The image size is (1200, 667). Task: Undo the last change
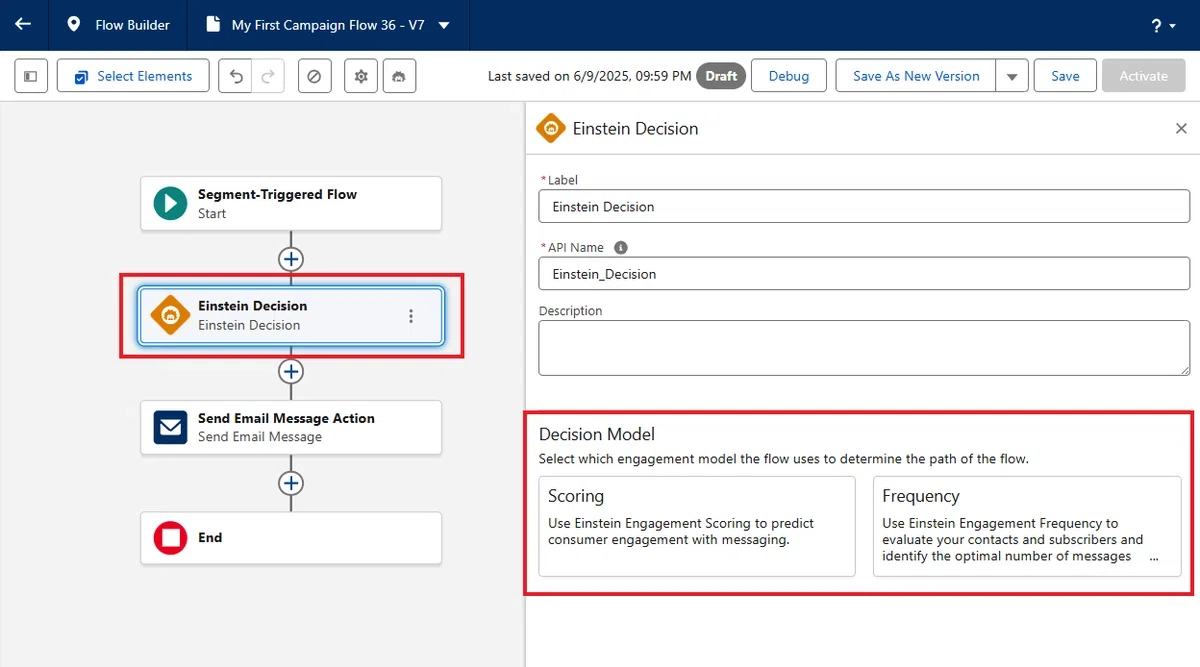click(x=236, y=76)
